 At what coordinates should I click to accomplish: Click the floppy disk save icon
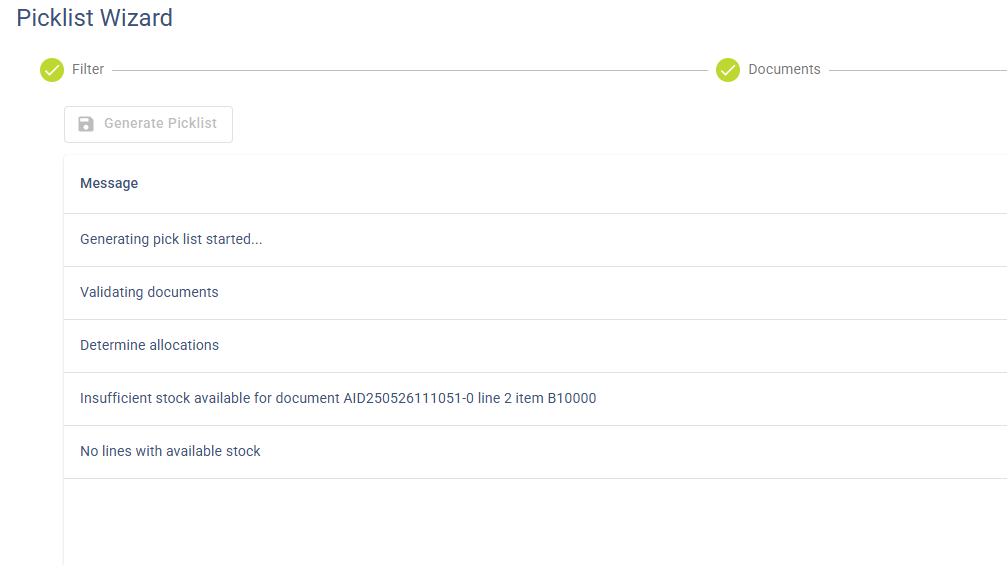pos(86,124)
